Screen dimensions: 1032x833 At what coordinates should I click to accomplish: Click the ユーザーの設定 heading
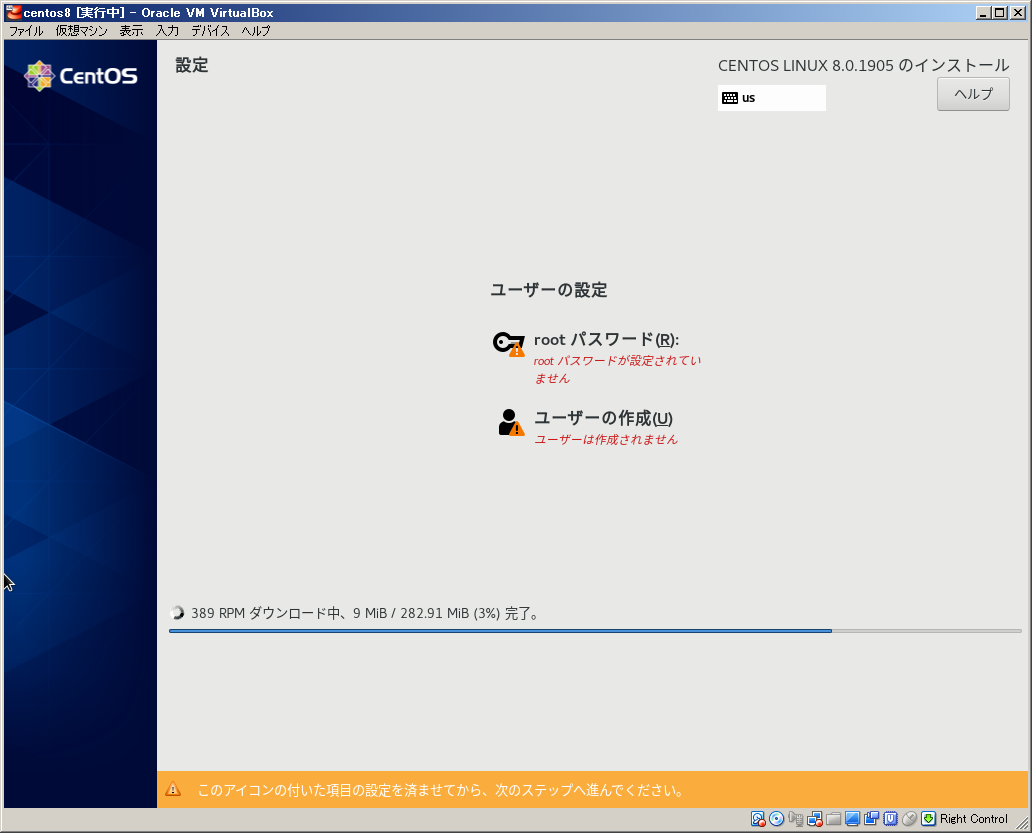click(x=549, y=290)
